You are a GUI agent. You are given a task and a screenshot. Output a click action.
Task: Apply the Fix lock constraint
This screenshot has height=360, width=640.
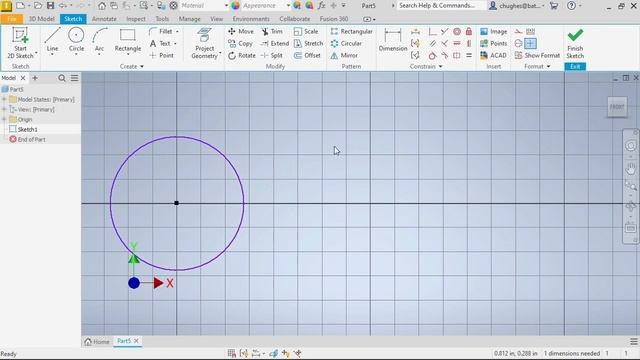tap(469, 31)
